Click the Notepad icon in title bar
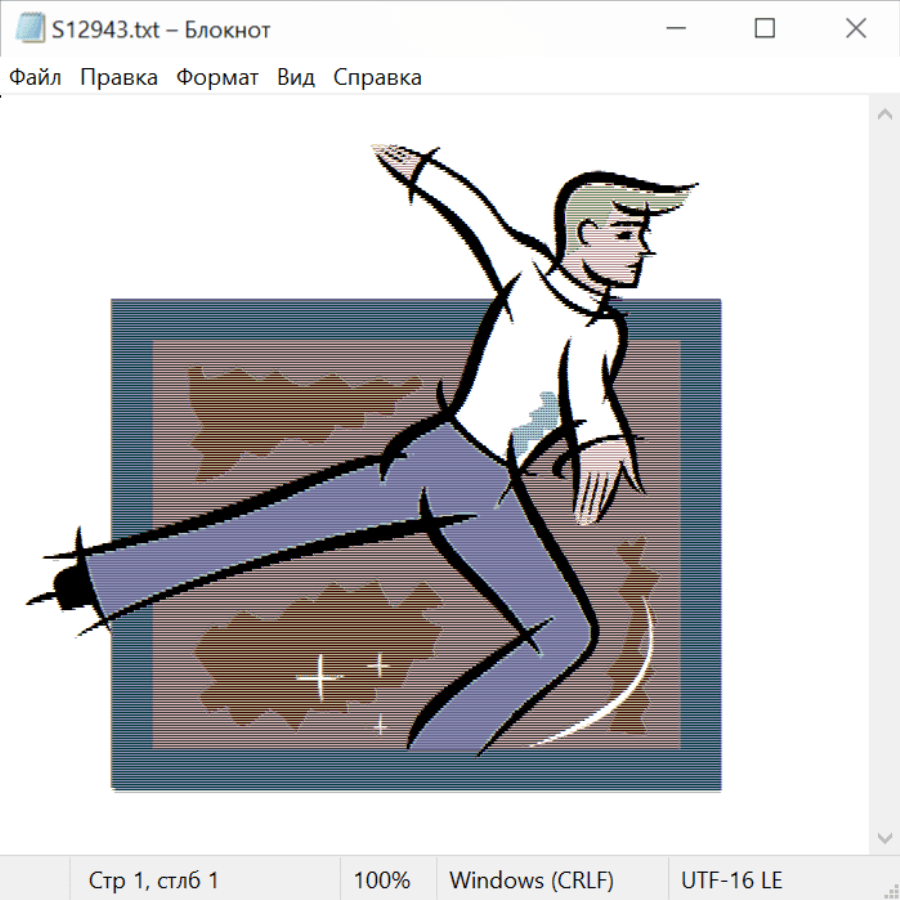The width and height of the screenshot is (900, 900). [29, 30]
